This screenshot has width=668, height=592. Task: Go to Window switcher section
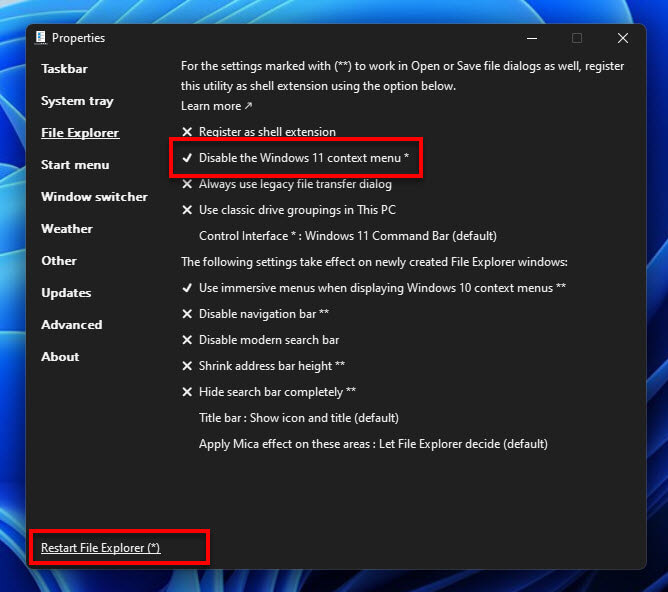94,197
